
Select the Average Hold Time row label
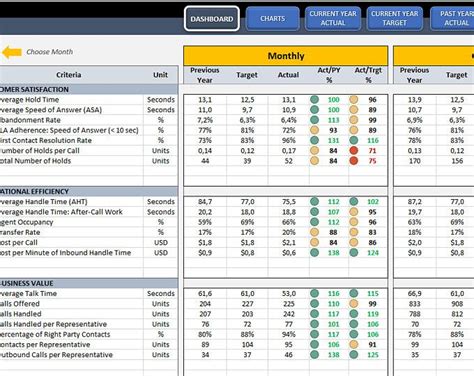(x=29, y=100)
